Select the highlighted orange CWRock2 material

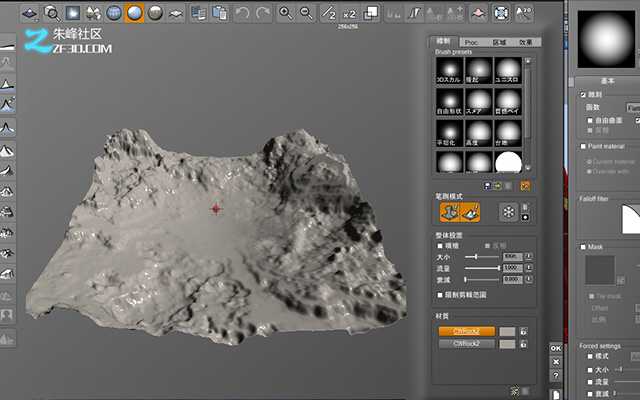[x=467, y=331]
